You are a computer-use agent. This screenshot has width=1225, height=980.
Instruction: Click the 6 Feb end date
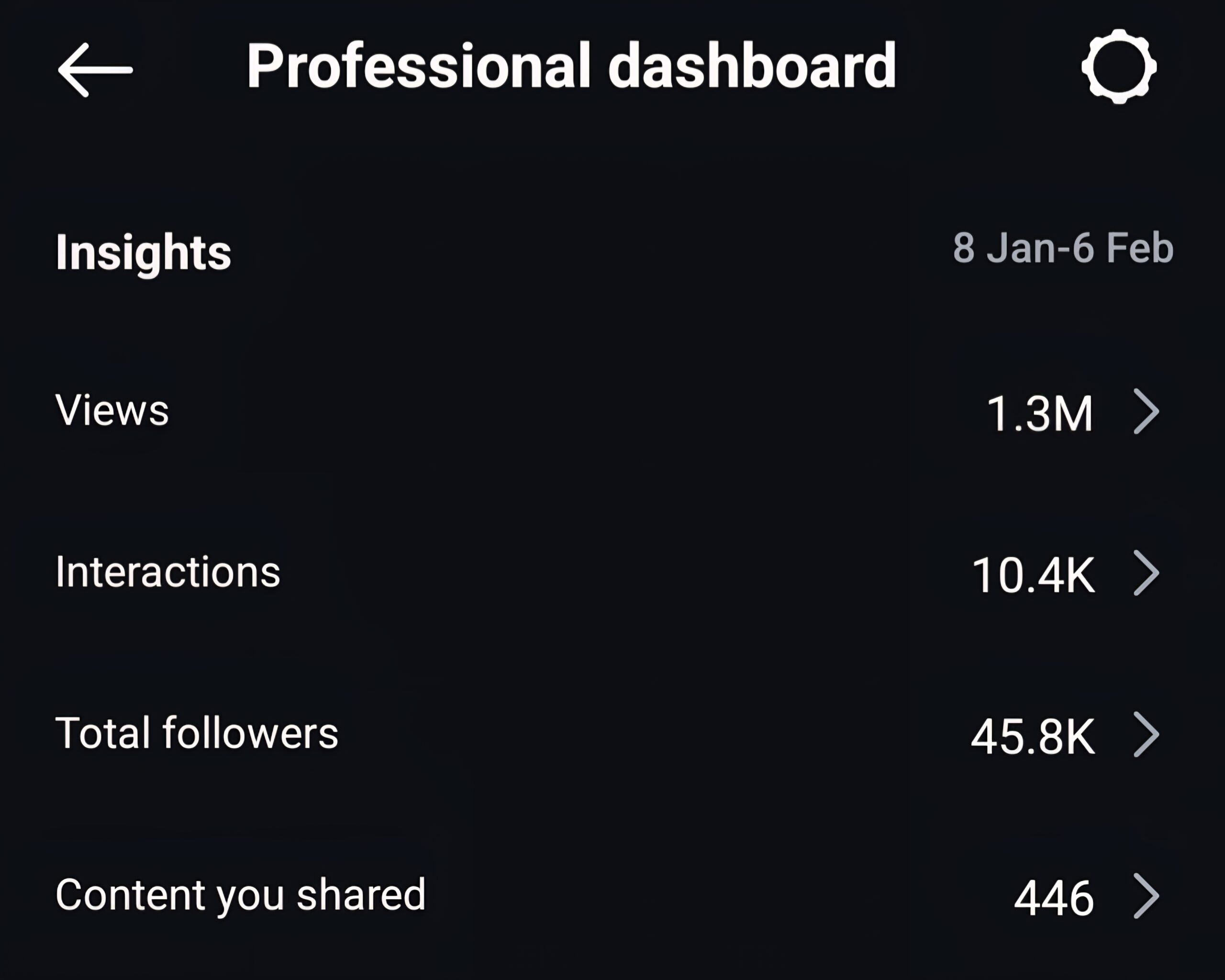point(1123,248)
